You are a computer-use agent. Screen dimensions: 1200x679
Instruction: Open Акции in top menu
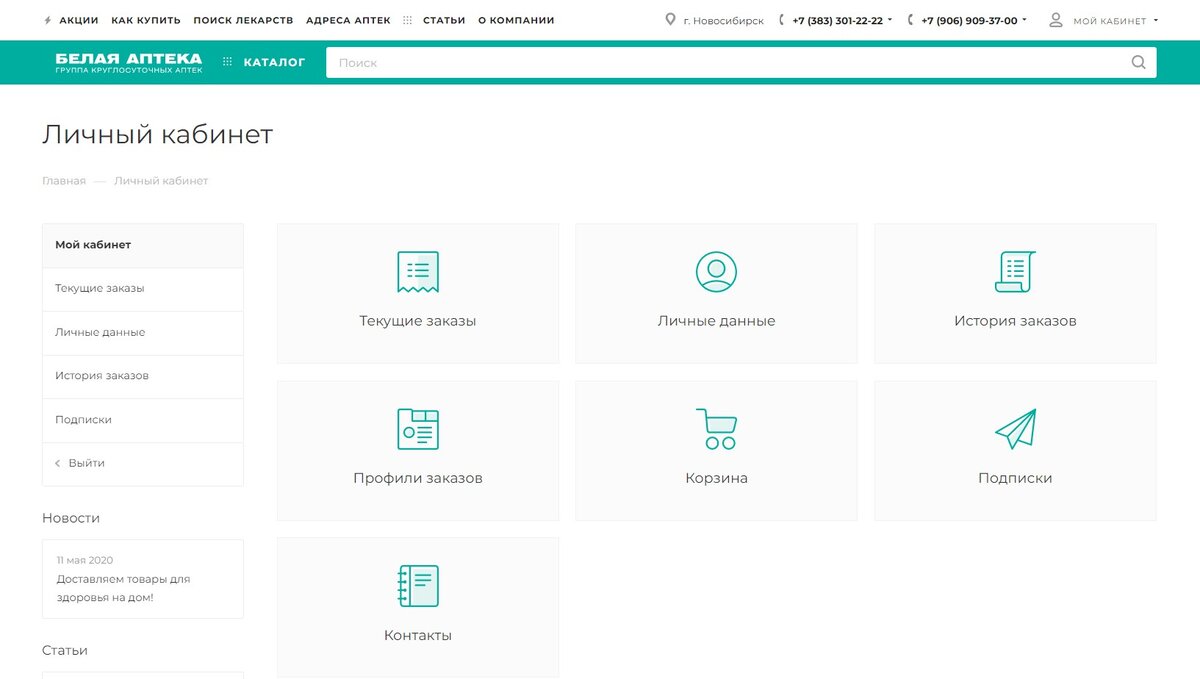coord(79,20)
